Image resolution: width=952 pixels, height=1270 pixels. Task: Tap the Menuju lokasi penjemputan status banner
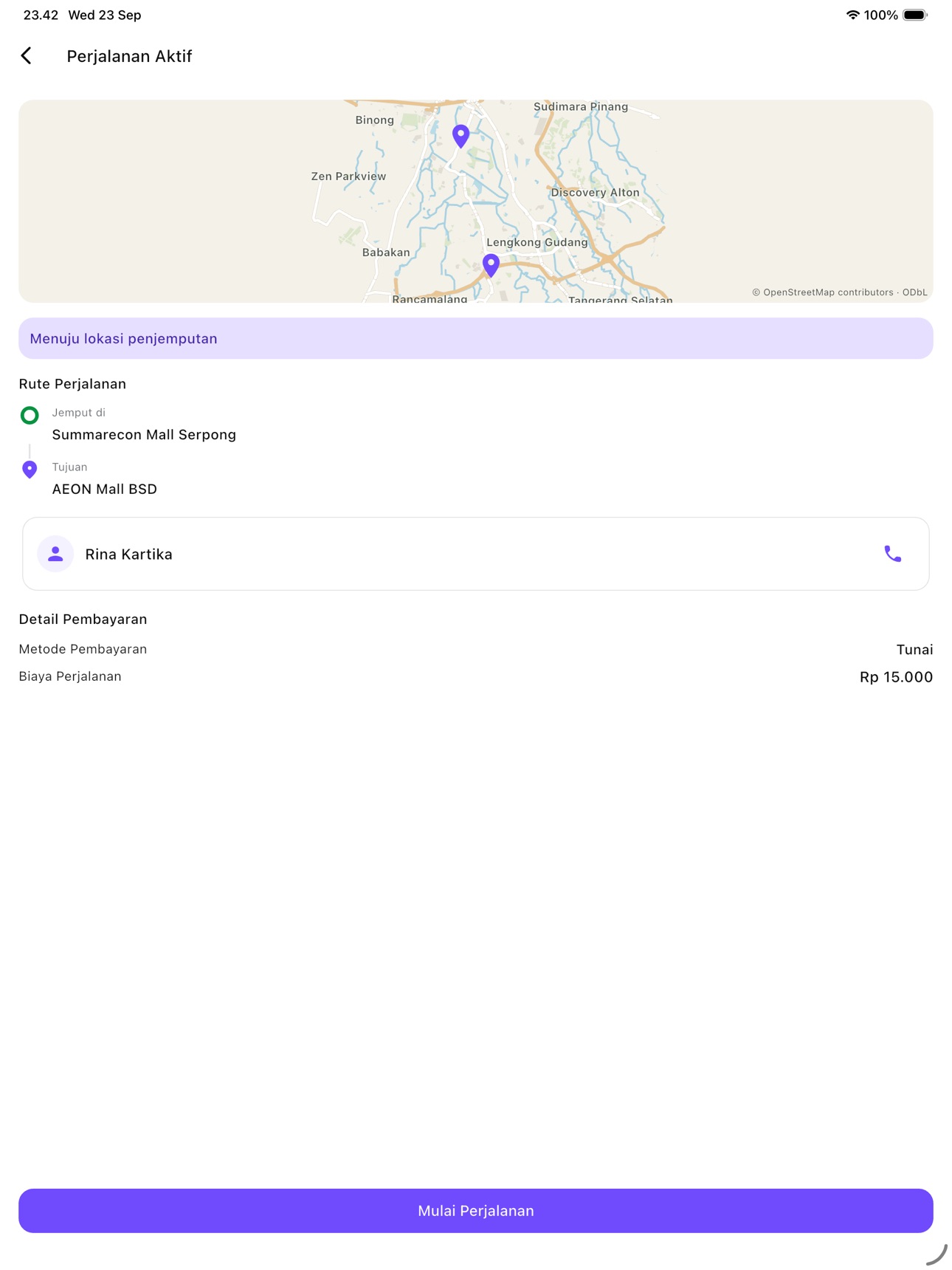tap(476, 338)
